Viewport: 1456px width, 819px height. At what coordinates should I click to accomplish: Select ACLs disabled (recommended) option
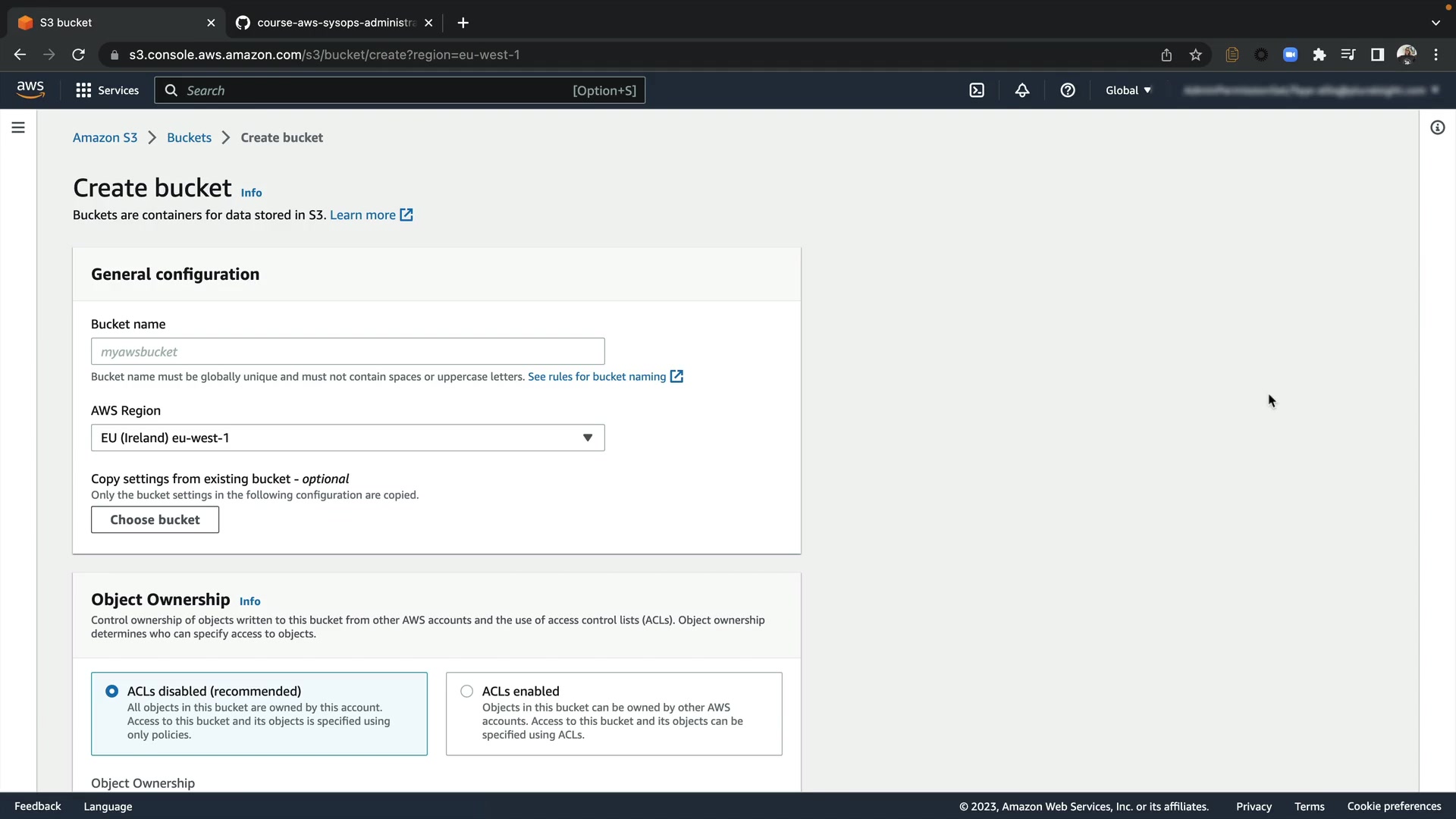(x=112, y=691)
